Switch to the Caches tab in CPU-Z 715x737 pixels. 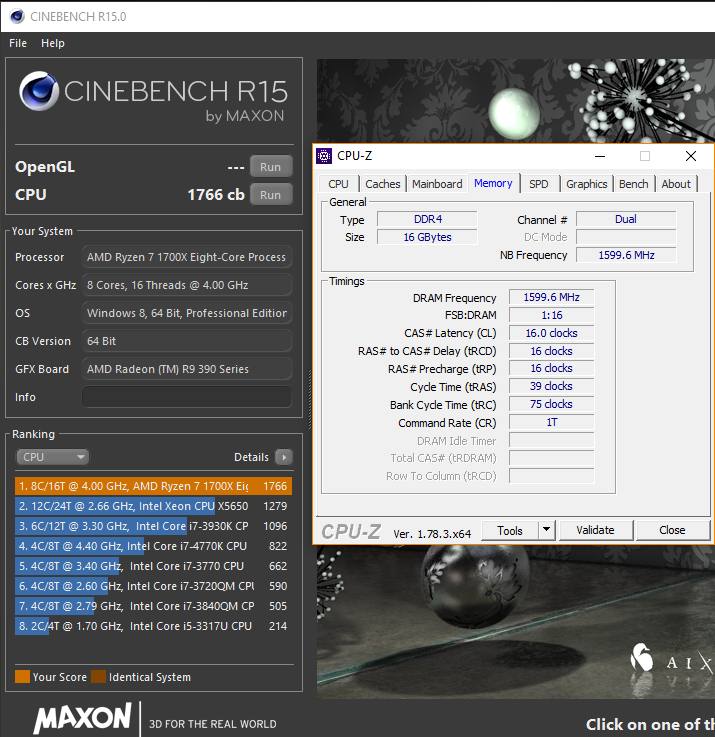click(383, 184)
